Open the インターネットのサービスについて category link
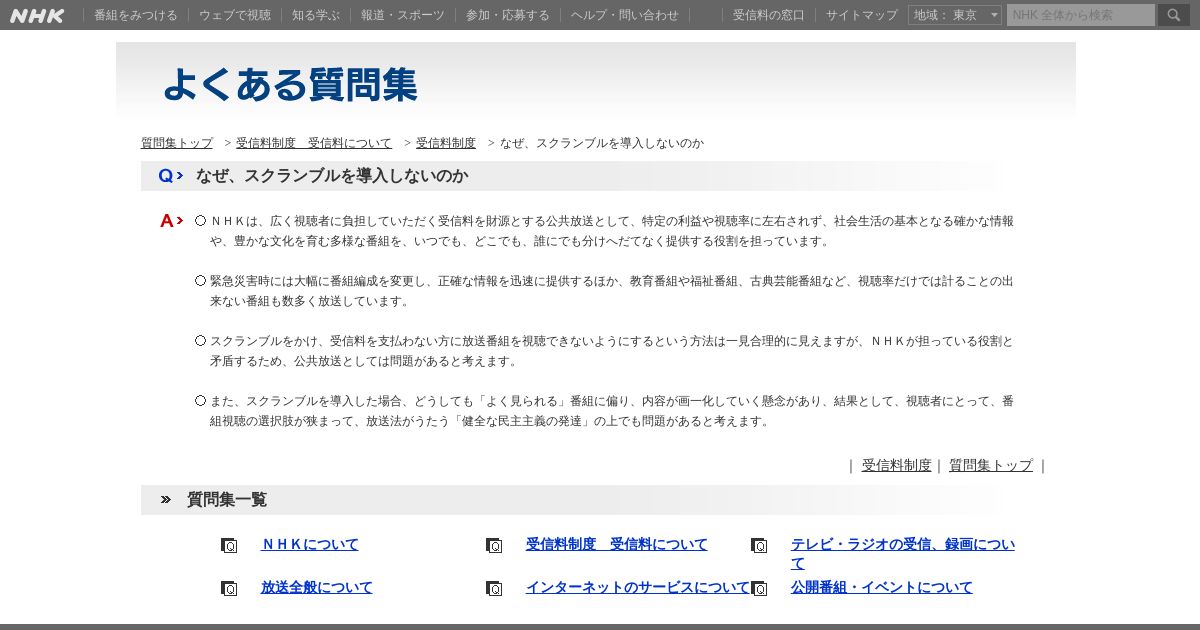1200x630 pixels. point(637,587)
